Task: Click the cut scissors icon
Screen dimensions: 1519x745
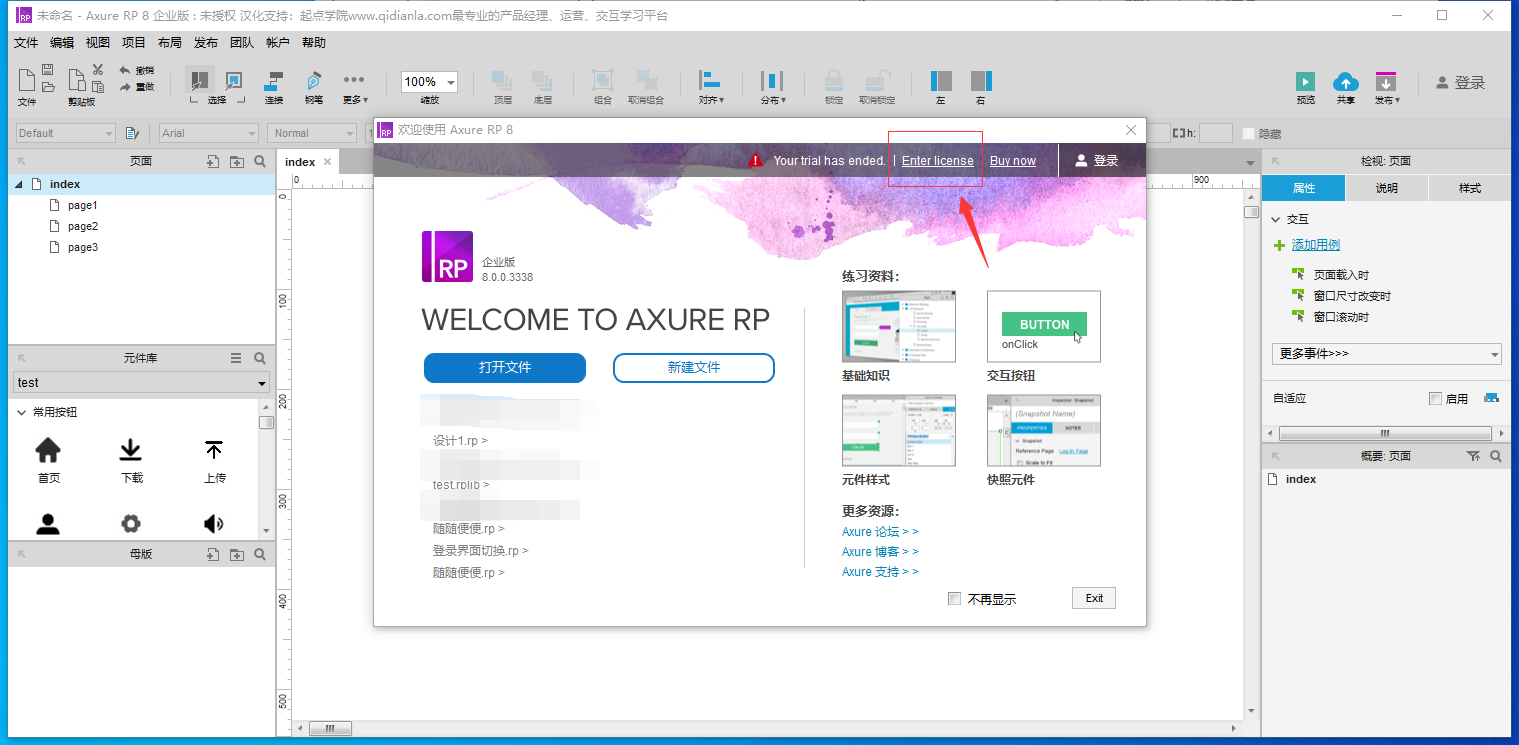Action: [x=98, y=69]
